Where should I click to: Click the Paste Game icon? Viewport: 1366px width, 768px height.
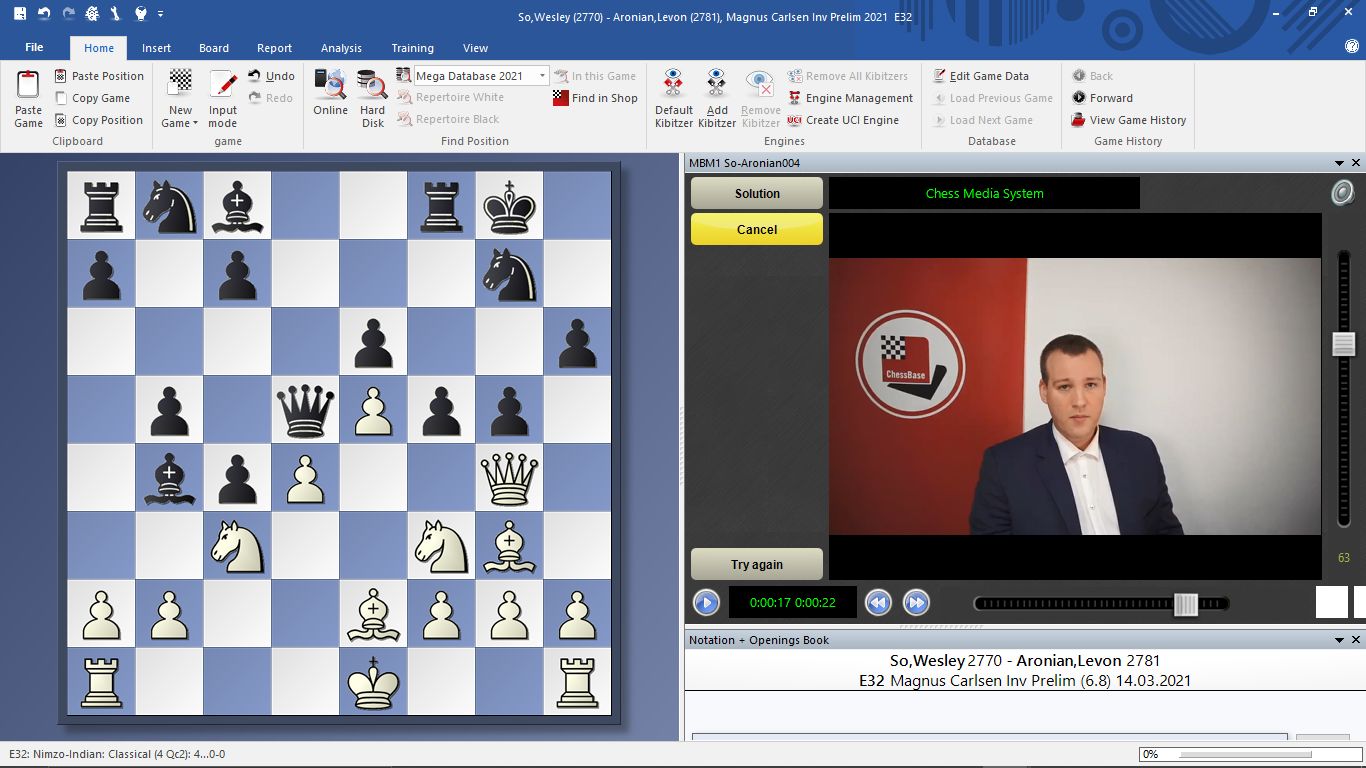pos(28,88)
